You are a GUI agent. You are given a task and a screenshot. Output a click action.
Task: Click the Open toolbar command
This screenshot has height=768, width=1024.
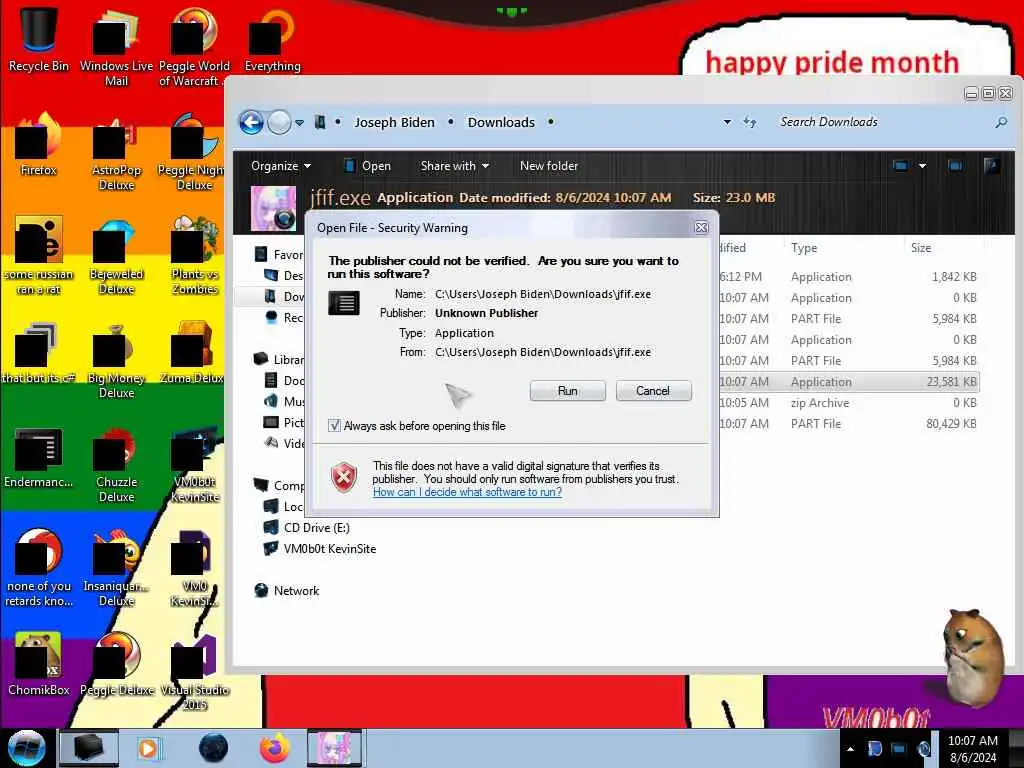[x=368, y=166]
